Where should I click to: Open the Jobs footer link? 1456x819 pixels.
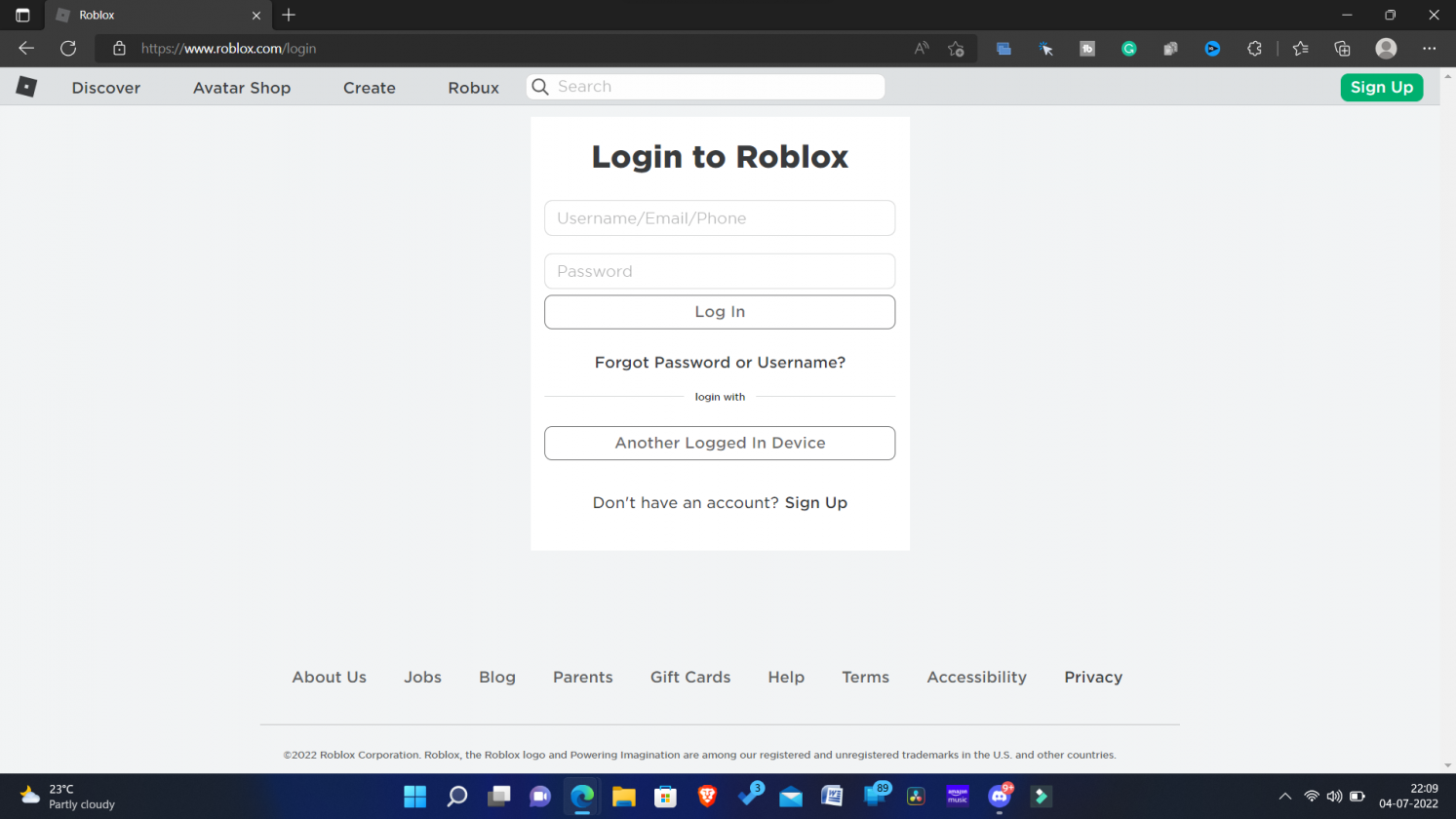(x=423, y=677)
